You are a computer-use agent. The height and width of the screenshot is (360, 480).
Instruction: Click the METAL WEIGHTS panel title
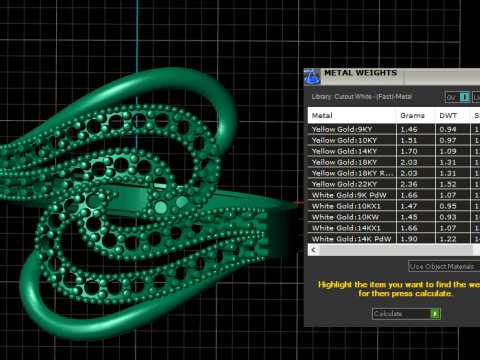(360, 73)
